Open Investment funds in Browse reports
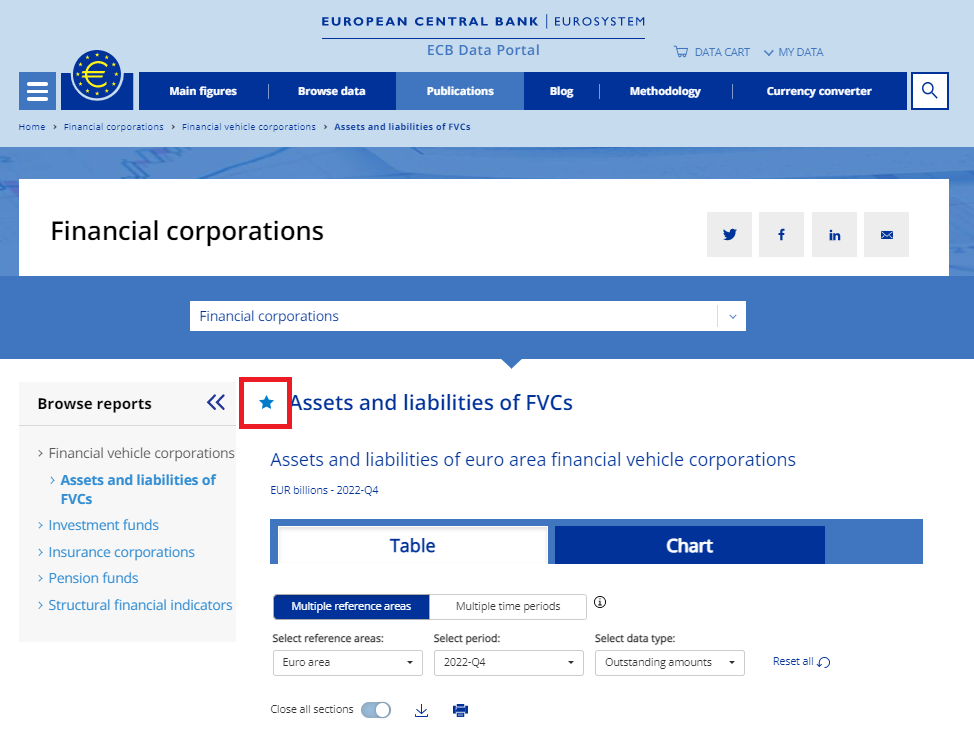Screen dimensions: 974x733 click(x=103, y=525)
